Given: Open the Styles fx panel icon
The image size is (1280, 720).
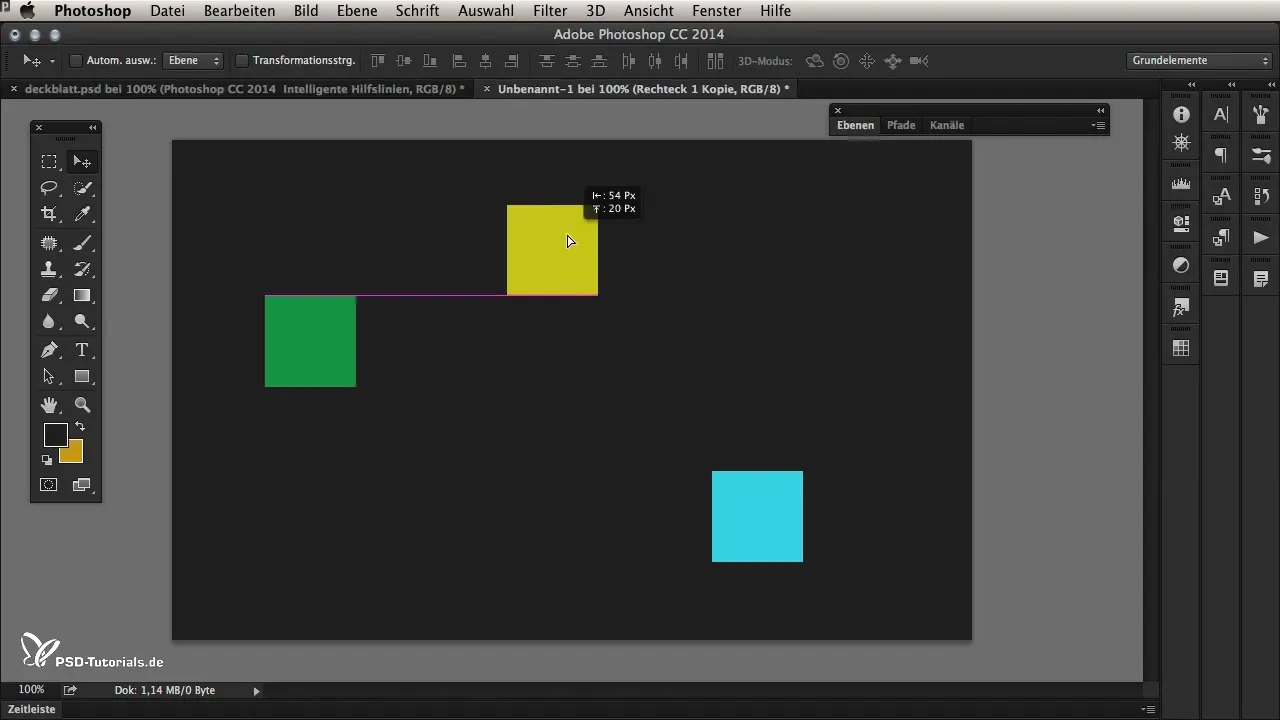Looking at the screenshot, I should click(x=1181, y=307).
